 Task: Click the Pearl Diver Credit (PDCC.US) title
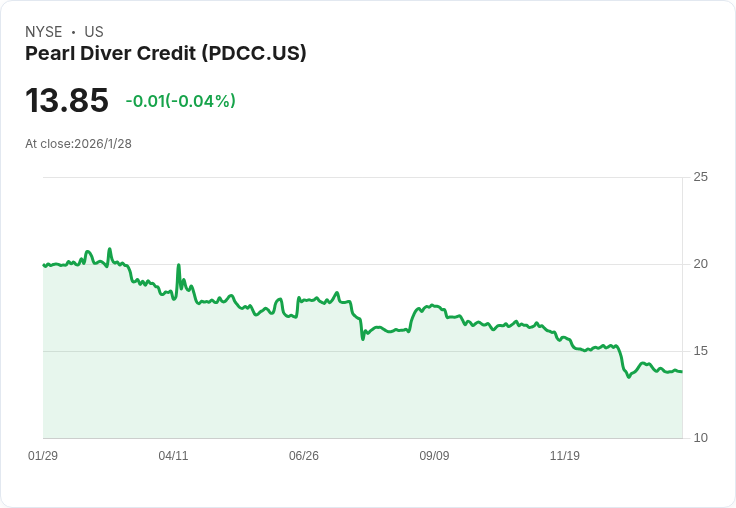coord(165,53)
